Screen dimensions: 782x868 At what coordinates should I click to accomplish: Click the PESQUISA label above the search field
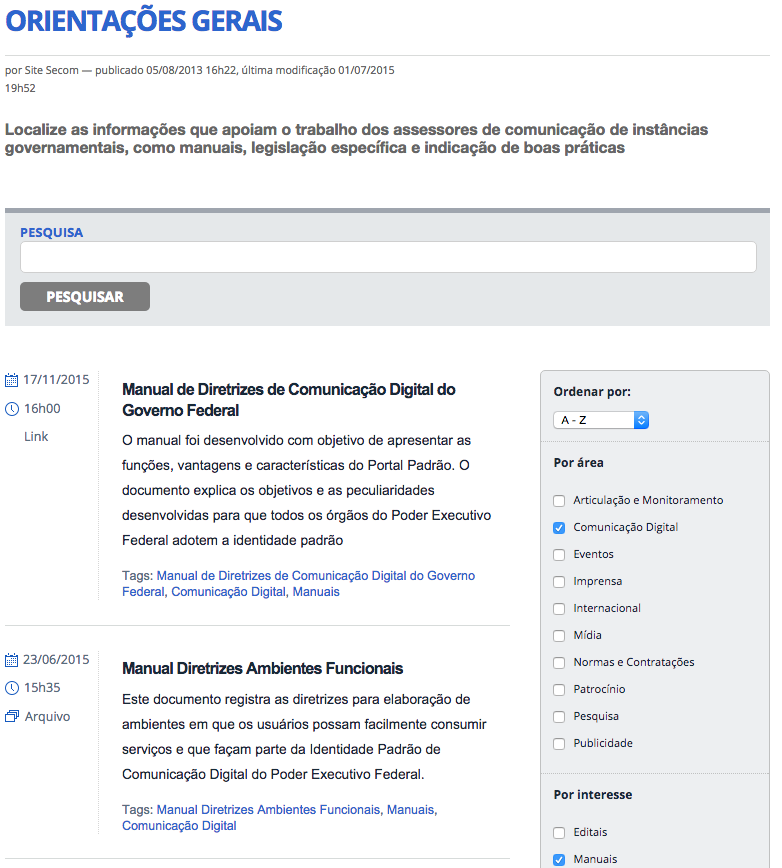tap(51, 232)
